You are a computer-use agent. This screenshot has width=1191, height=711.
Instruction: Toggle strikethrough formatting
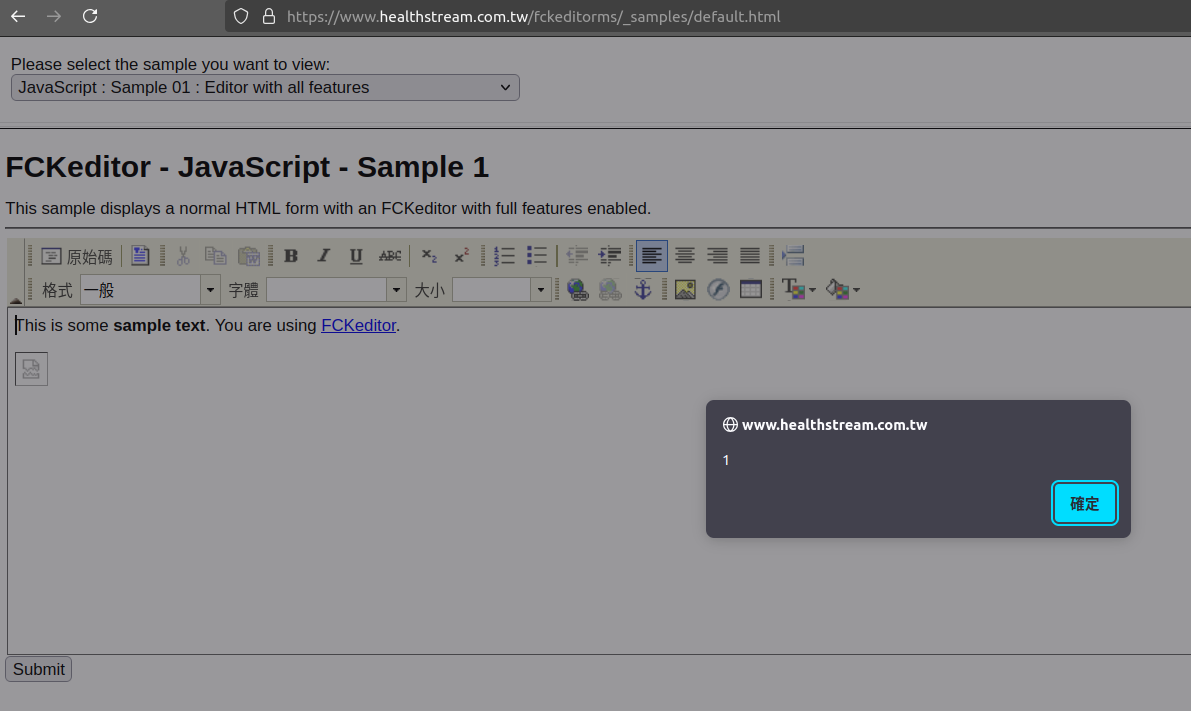(390, 256)
